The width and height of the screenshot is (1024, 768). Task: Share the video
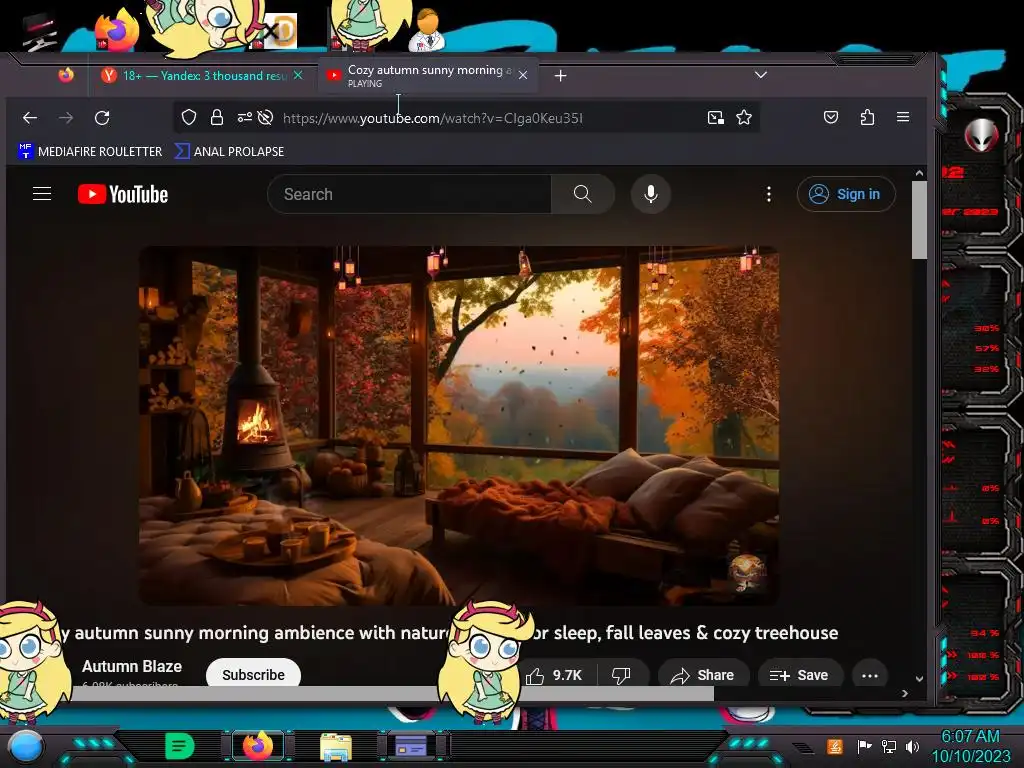pos(703,675)
